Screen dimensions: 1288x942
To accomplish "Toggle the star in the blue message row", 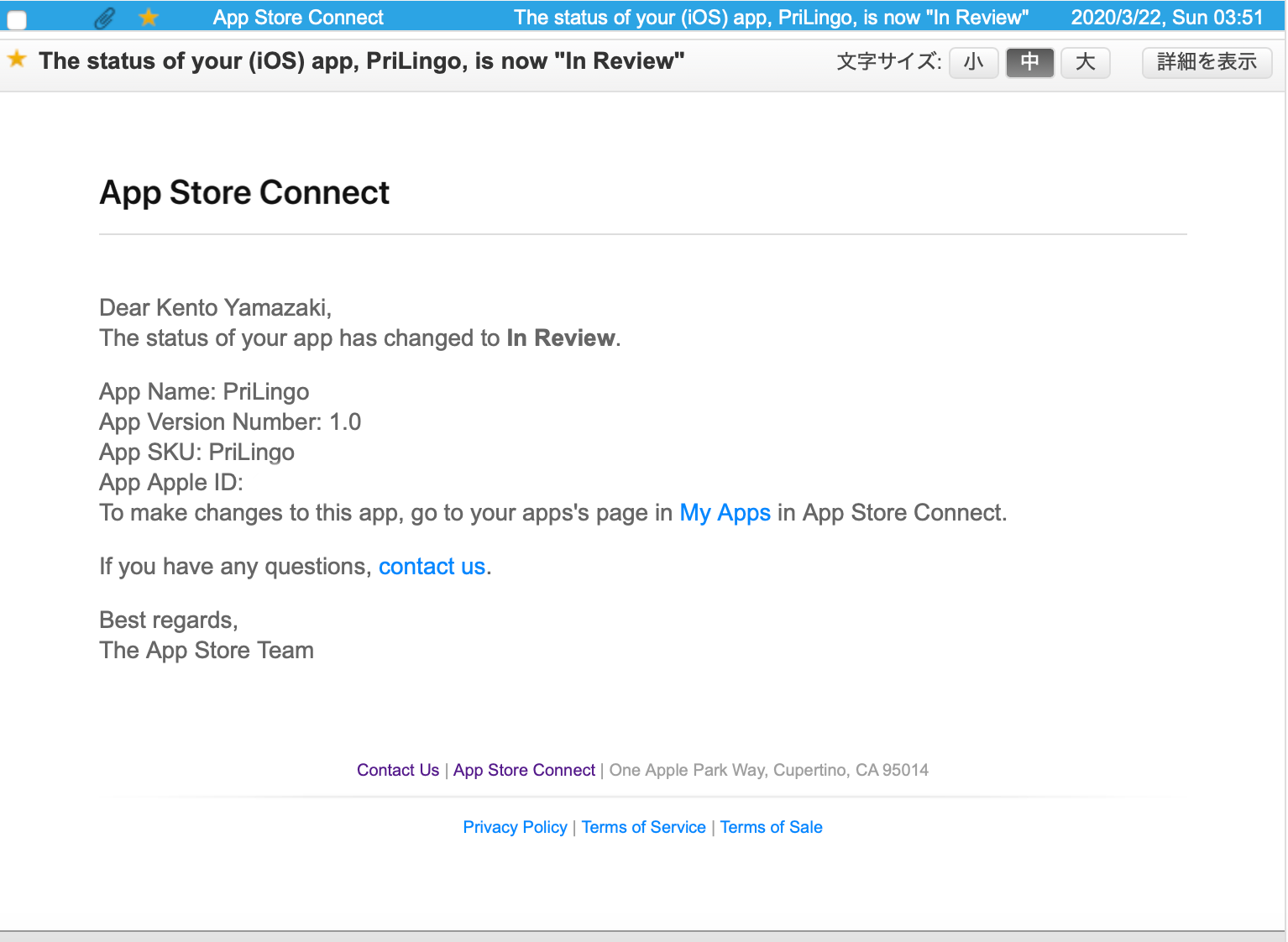I will point(149,17).
